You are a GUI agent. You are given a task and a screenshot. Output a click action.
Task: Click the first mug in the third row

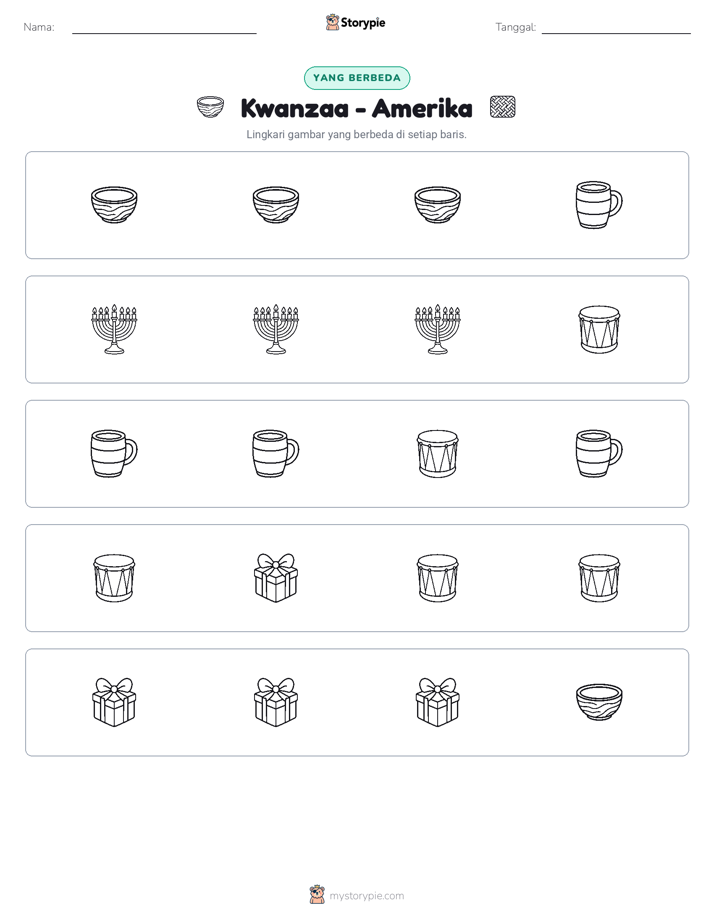pos(114,453)
